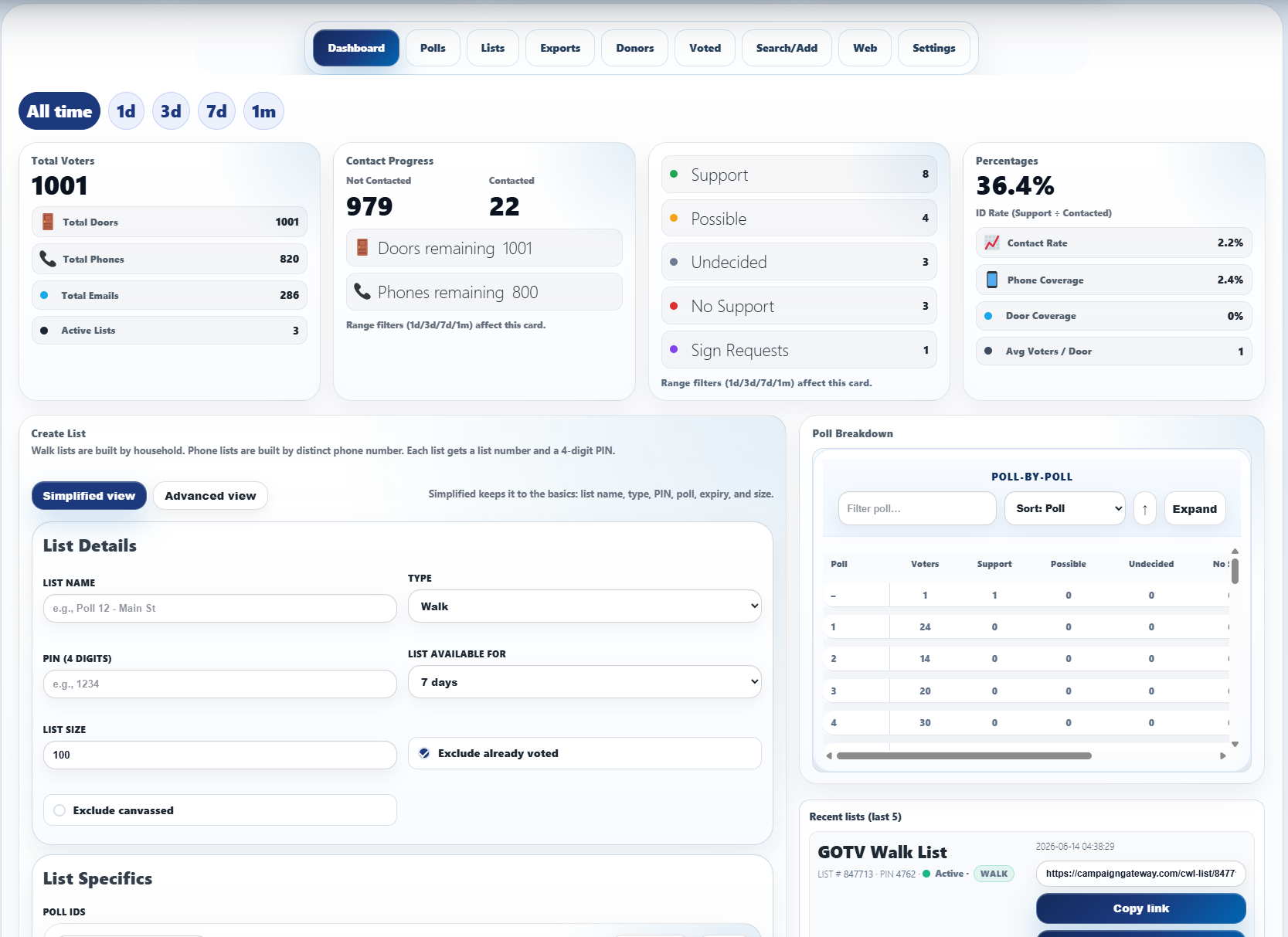The image size is (1288, 937).
Task: Click the blue dot beside Door Coverage
Action: click(x=988, y=316)
